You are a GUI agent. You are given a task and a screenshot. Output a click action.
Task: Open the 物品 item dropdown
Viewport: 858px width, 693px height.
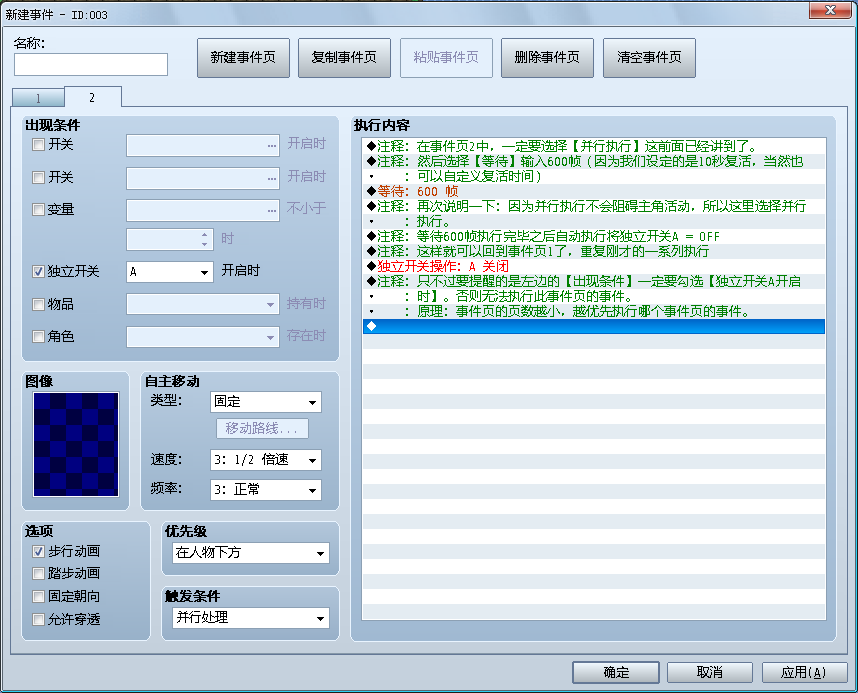203,304
